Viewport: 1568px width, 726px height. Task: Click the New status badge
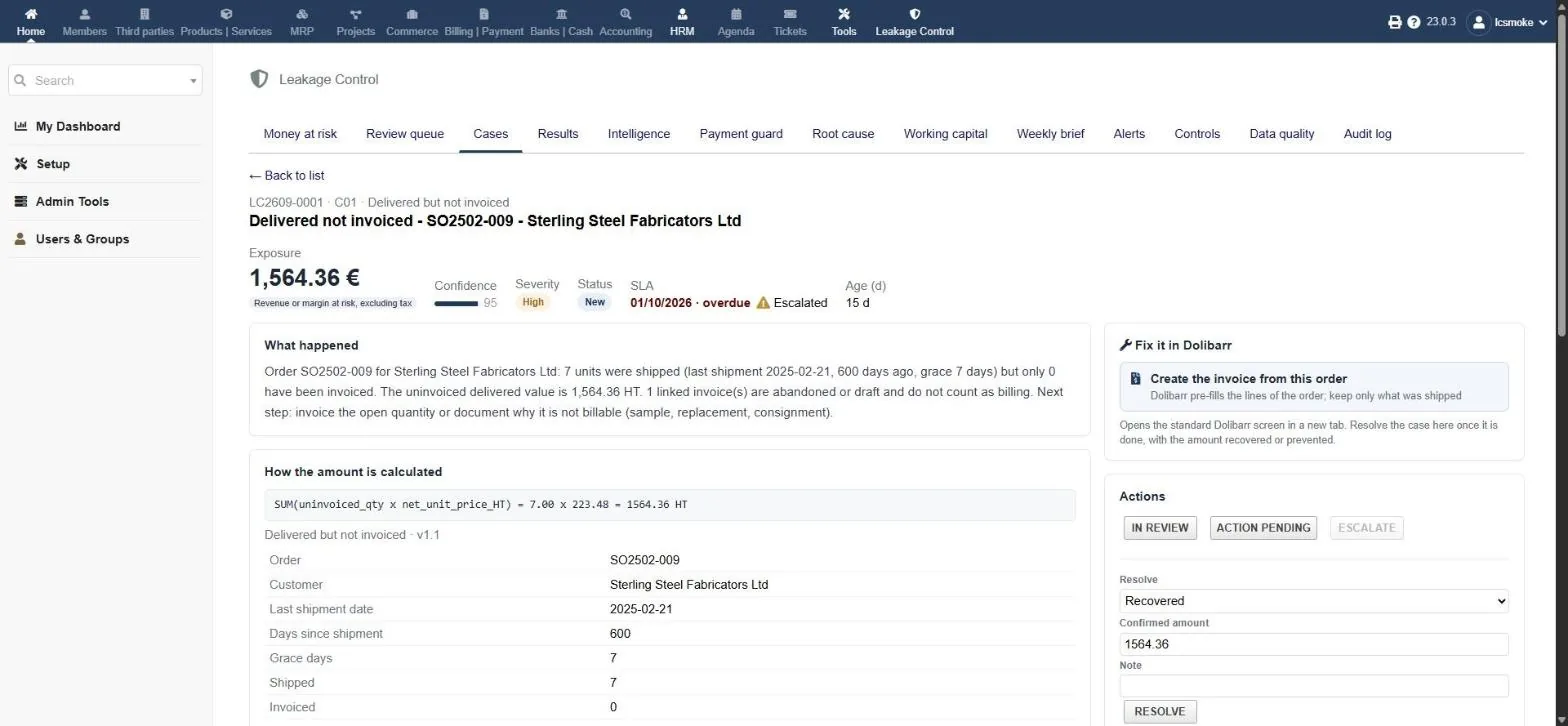[595, 302]
